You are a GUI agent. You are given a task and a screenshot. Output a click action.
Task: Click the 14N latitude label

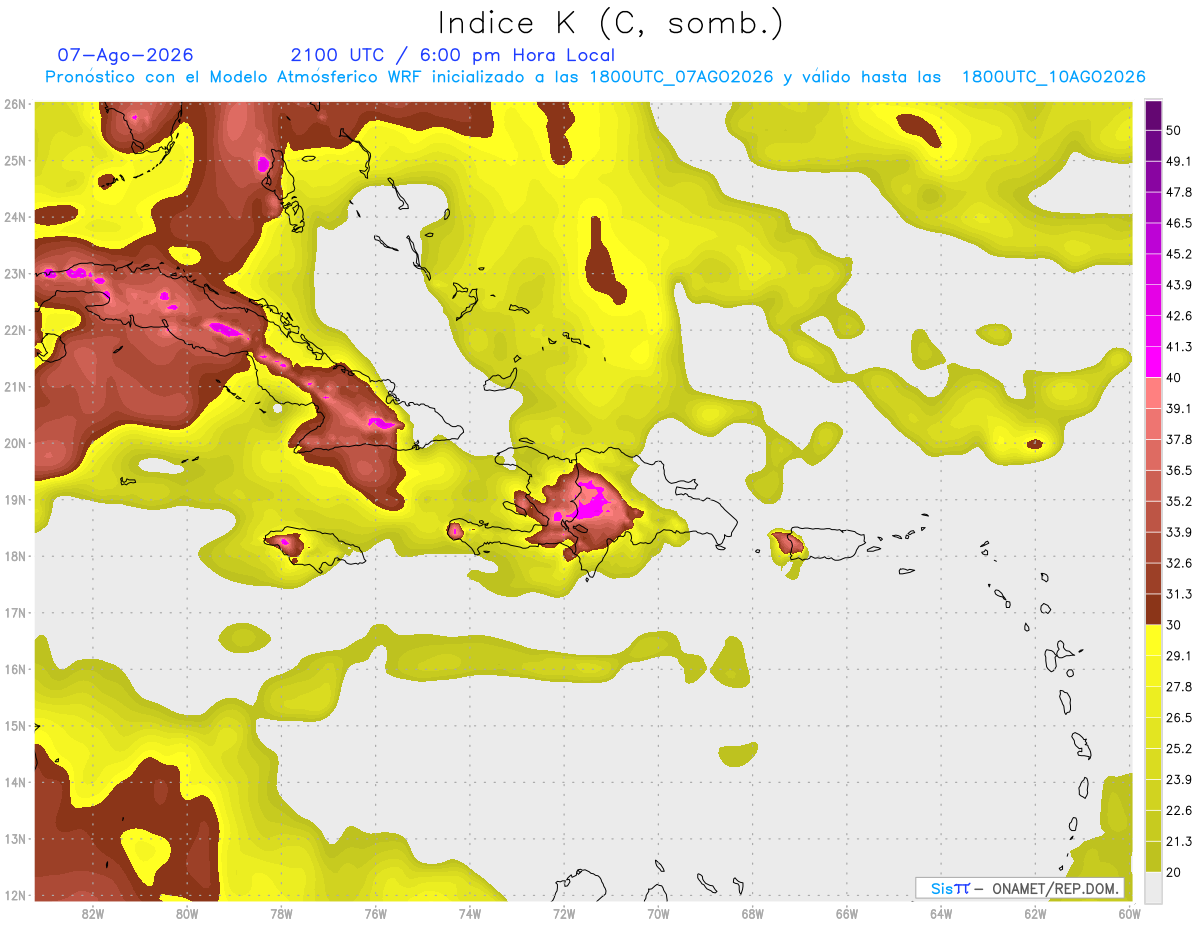point(14,782)
